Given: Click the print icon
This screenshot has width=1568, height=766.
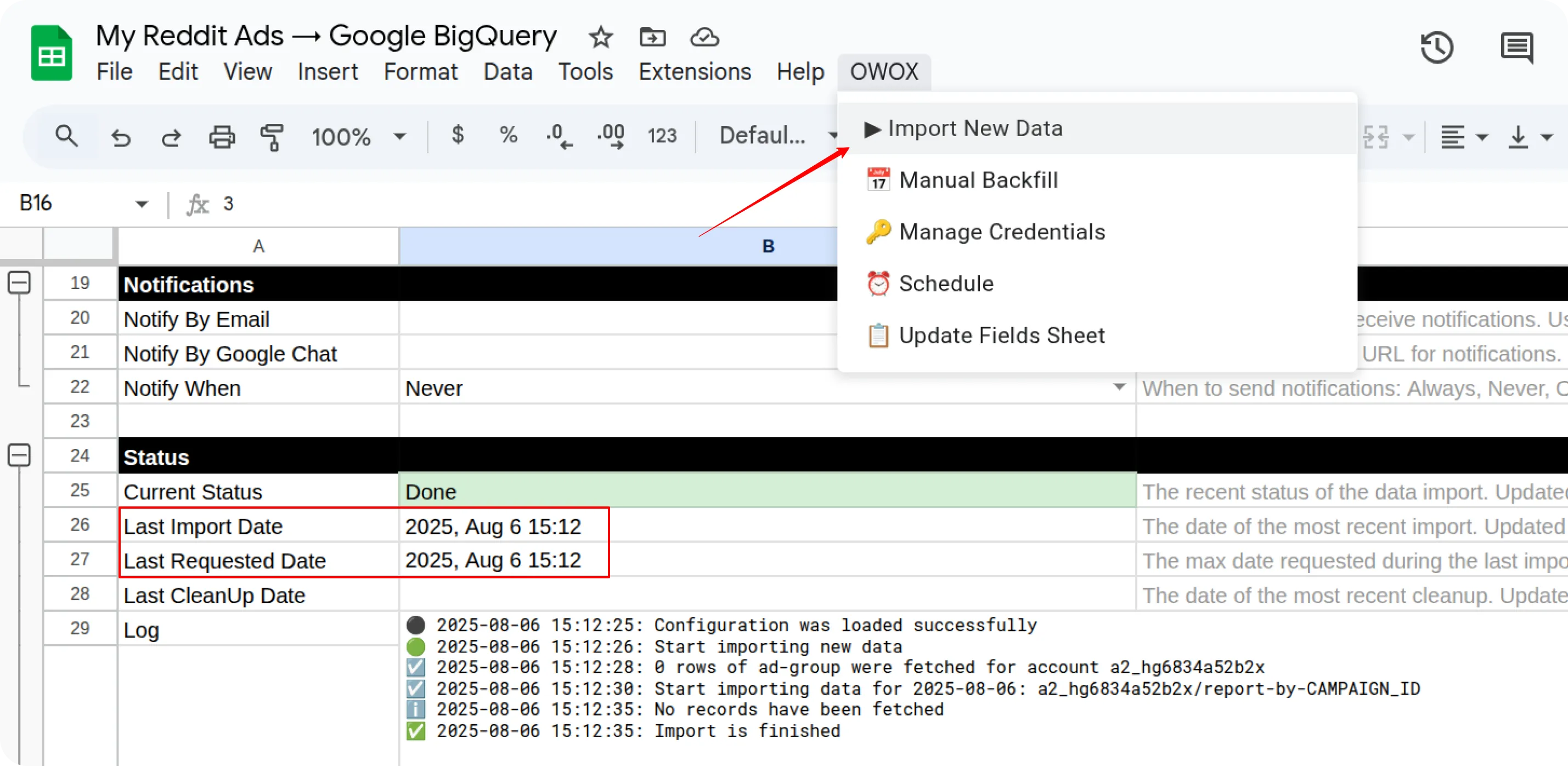Looking at the screenshot, I should click(x=222, y=137).
